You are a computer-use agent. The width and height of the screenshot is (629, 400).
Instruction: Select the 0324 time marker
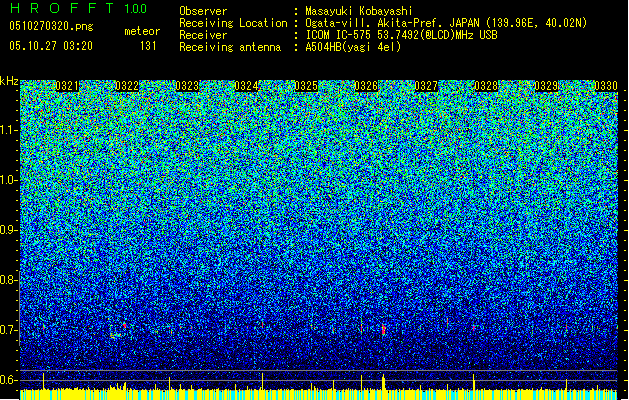pyautogui.click(x=246, y=86)
